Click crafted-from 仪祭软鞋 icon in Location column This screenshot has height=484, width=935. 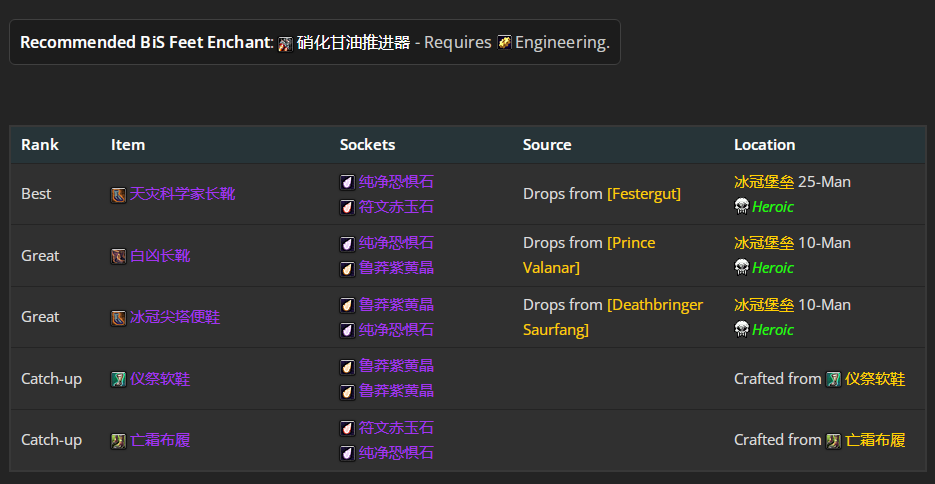click(833, 379)
